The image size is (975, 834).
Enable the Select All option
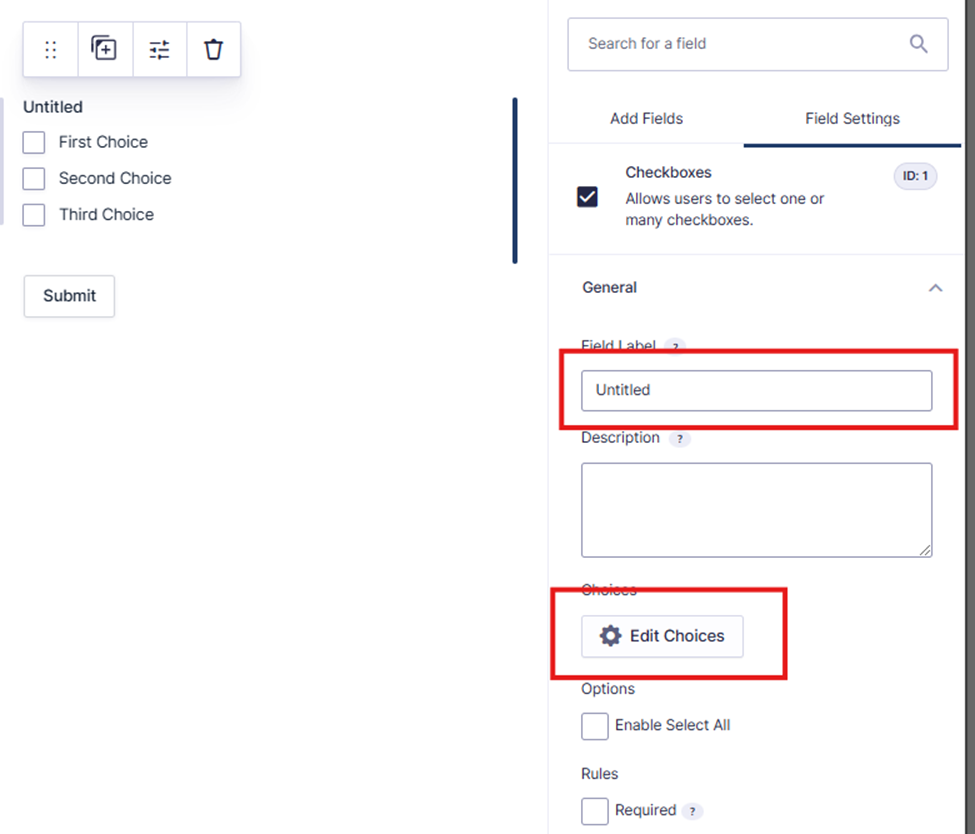pyautogui.click(x=595, y=726)
